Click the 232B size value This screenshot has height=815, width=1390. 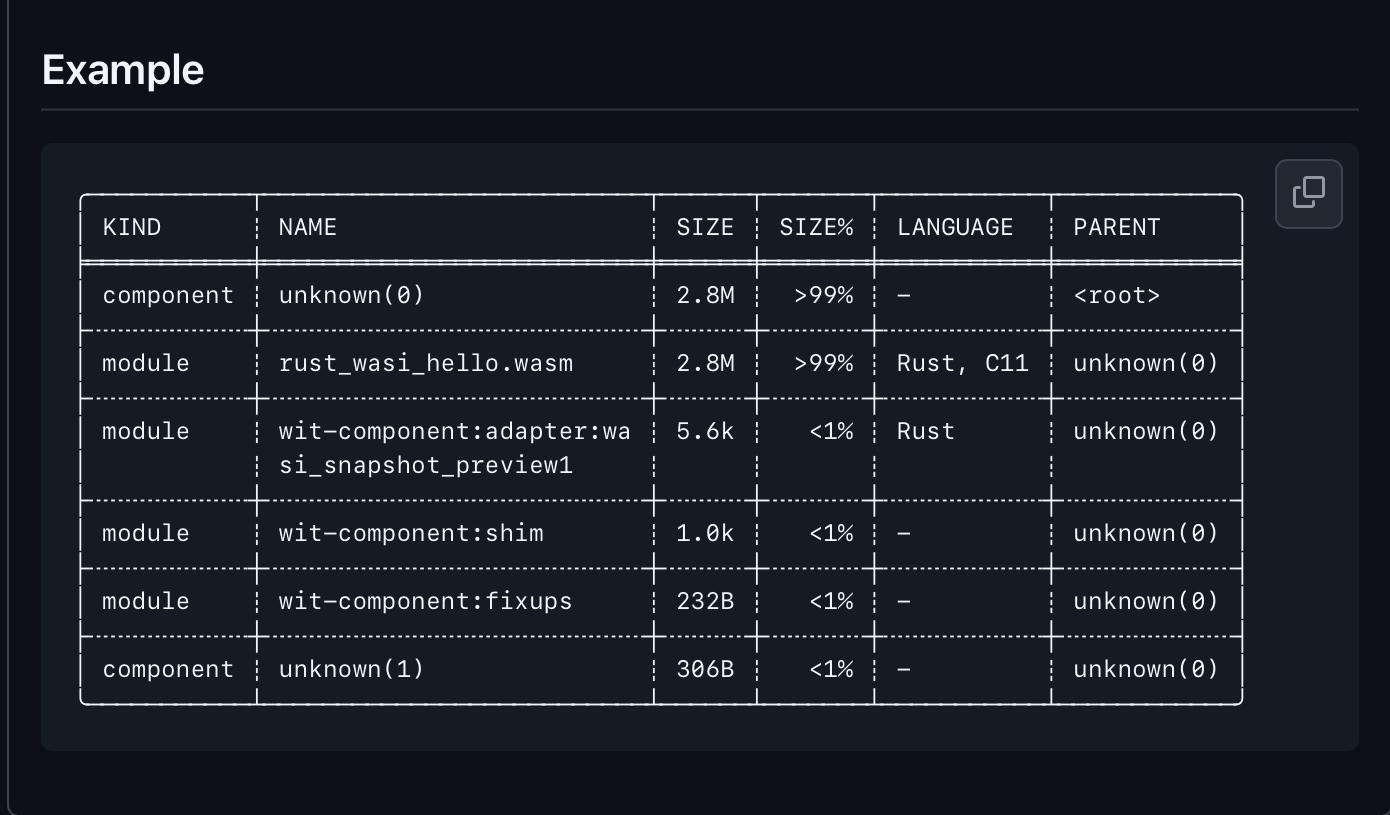click(x=705, y=601)
